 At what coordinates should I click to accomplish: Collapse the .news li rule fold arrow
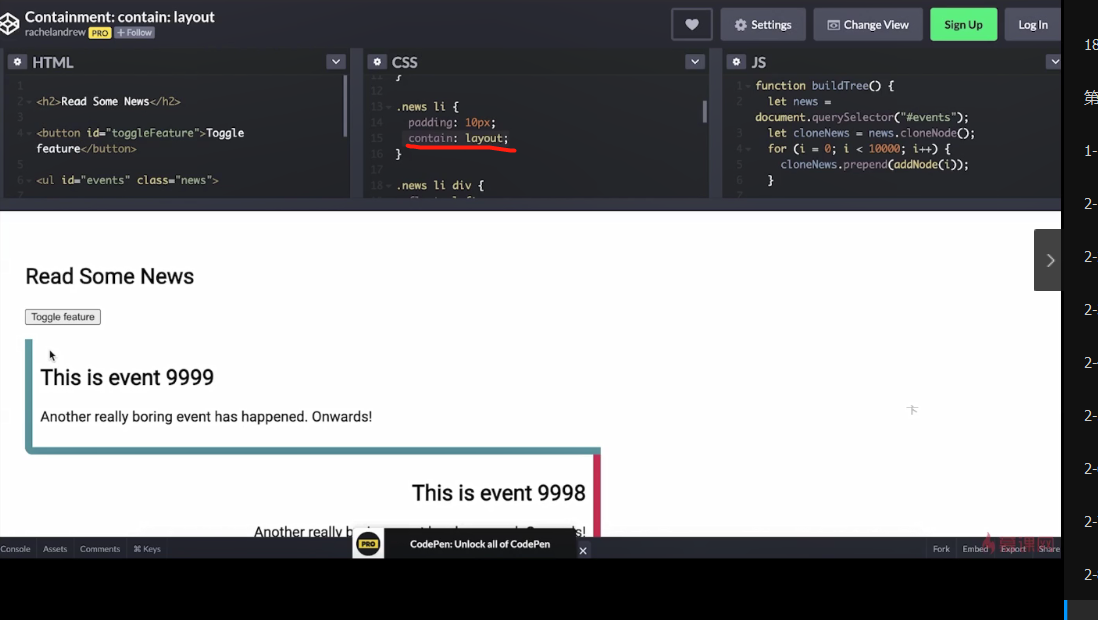389,107
